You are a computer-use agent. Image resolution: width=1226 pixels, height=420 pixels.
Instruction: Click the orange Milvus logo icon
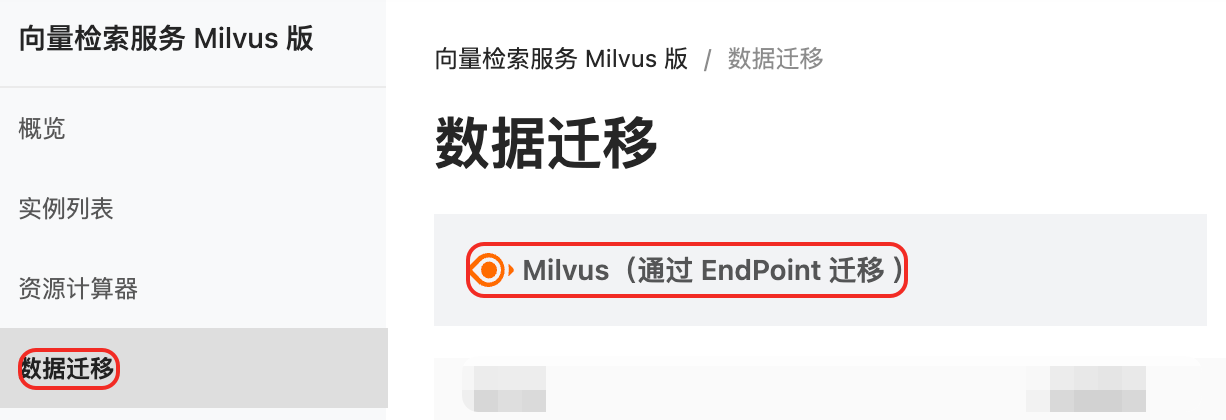pos(491,270)
